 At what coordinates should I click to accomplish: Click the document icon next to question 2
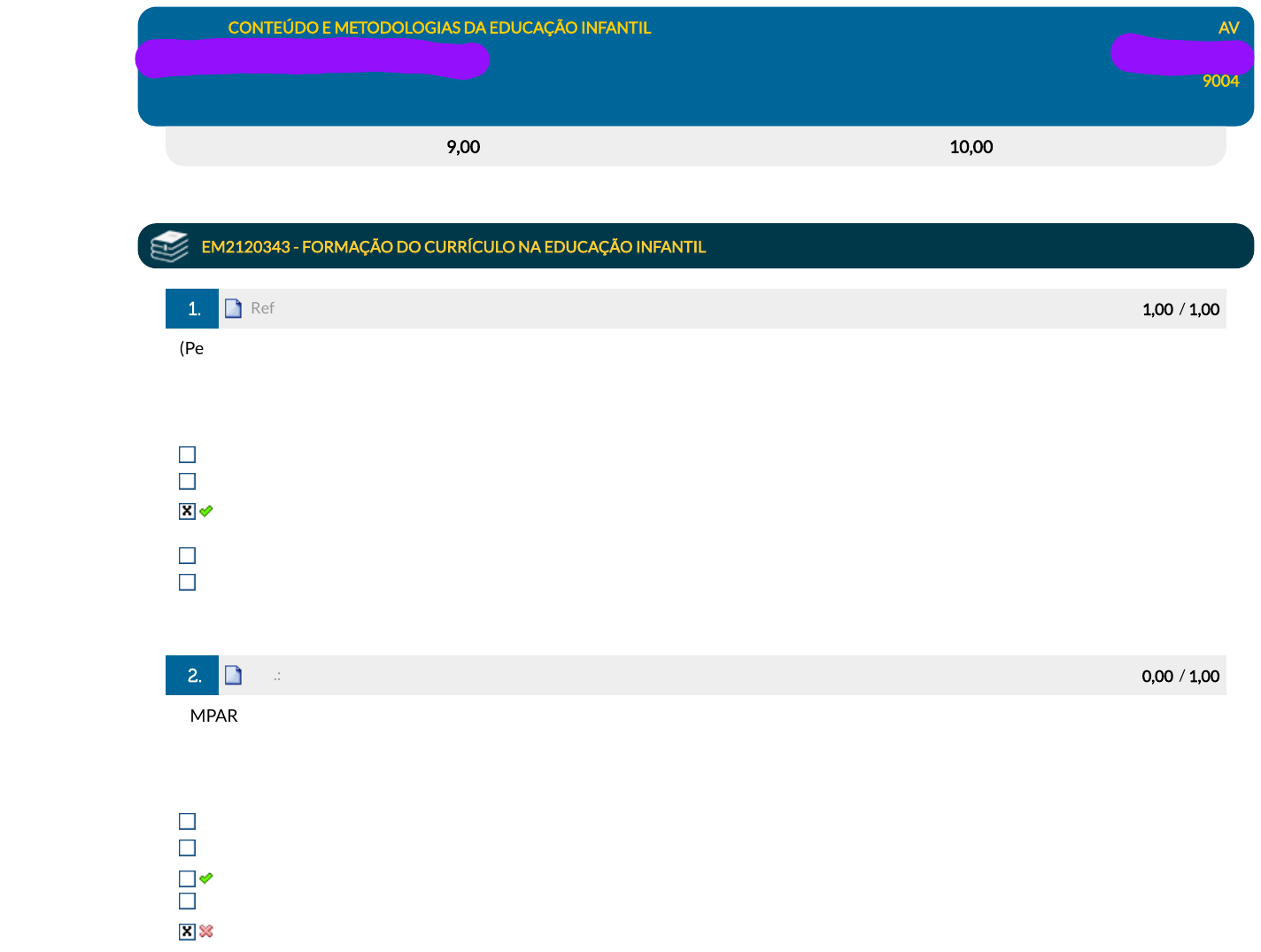(233, 676)
